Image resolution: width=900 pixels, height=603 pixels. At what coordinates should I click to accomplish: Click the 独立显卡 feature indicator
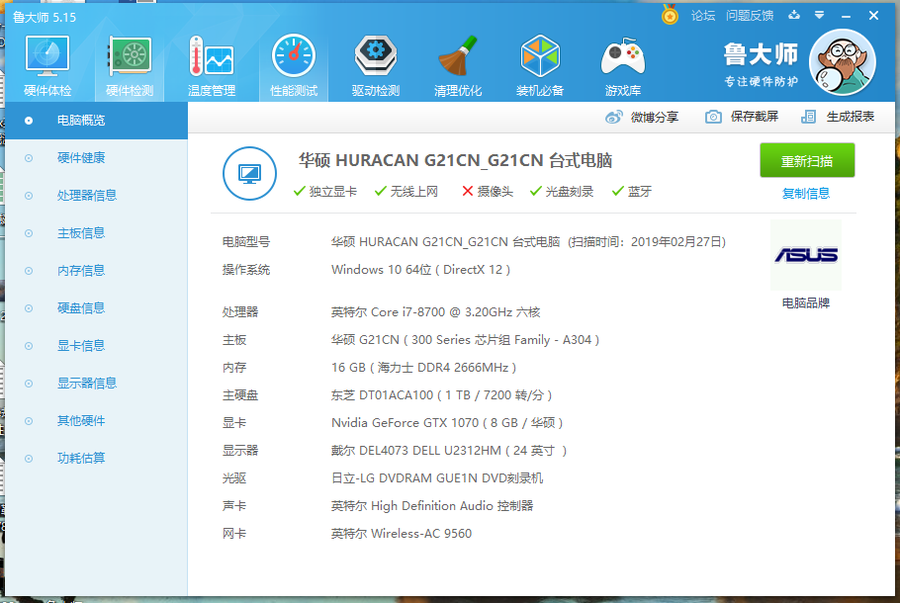325,192
